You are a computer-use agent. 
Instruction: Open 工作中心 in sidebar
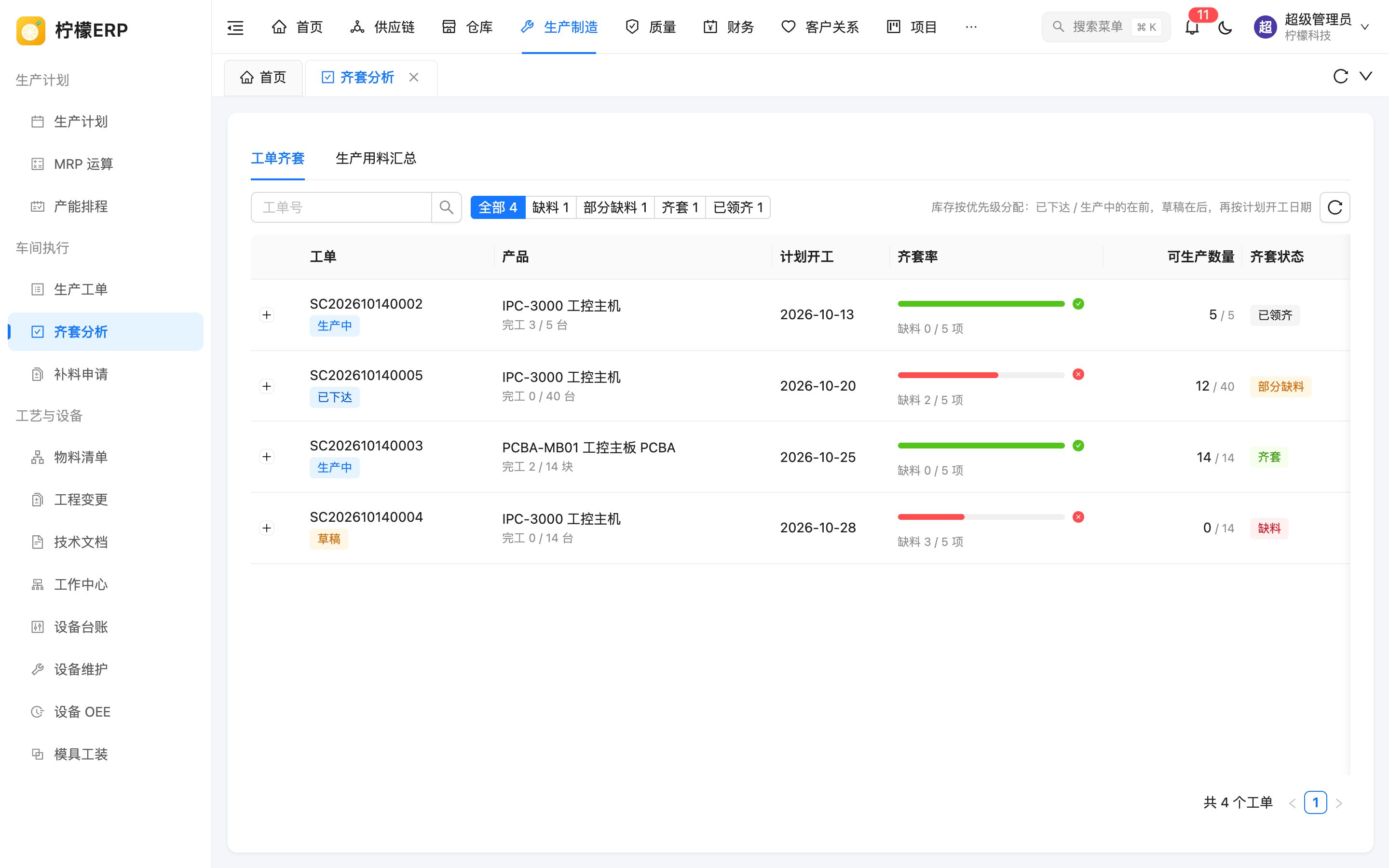coord(106,584)
